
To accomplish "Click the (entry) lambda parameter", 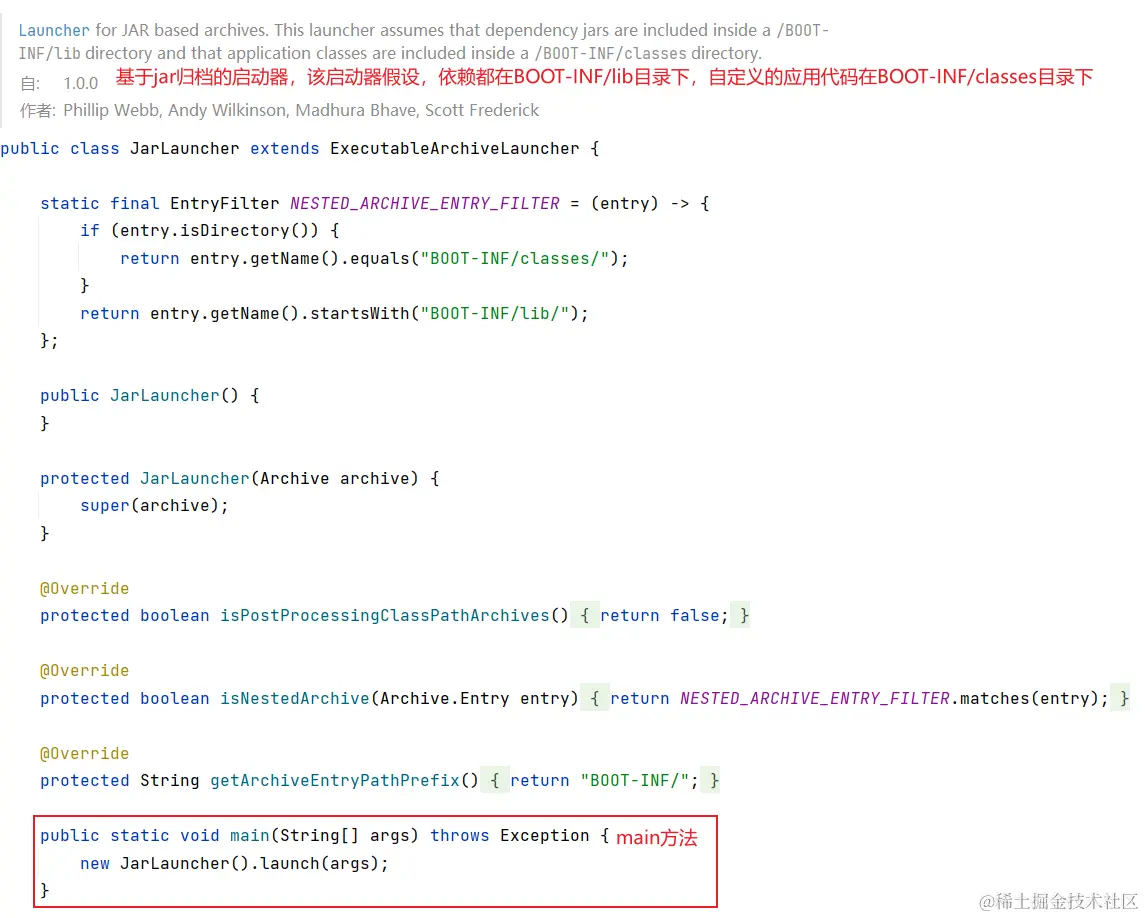I will [x=624, y=203].
